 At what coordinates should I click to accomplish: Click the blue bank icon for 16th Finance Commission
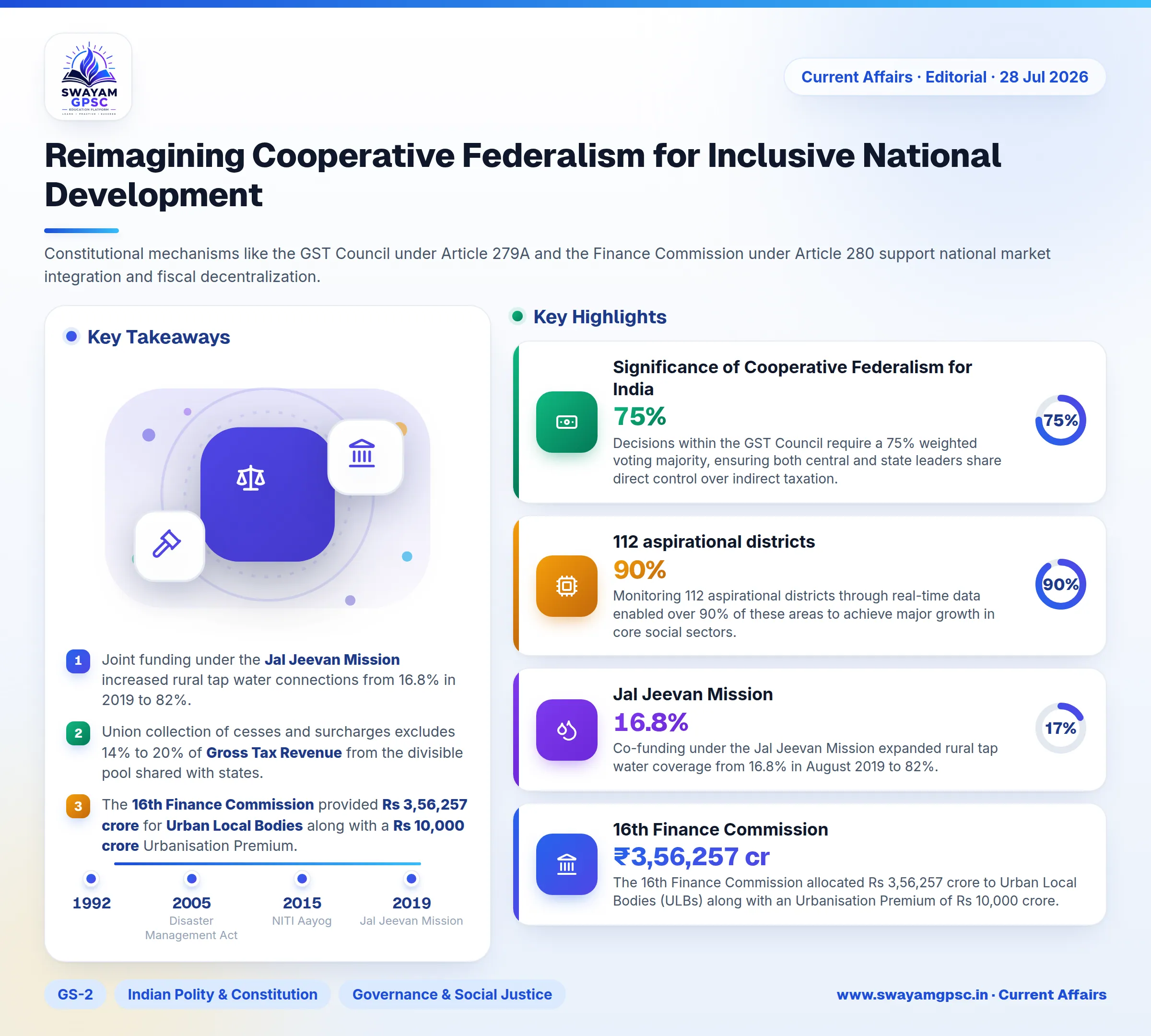pos(566,864)
